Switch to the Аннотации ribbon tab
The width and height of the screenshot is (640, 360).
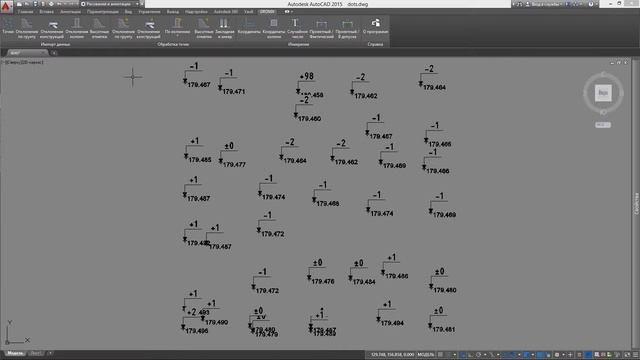click(70, 12)
